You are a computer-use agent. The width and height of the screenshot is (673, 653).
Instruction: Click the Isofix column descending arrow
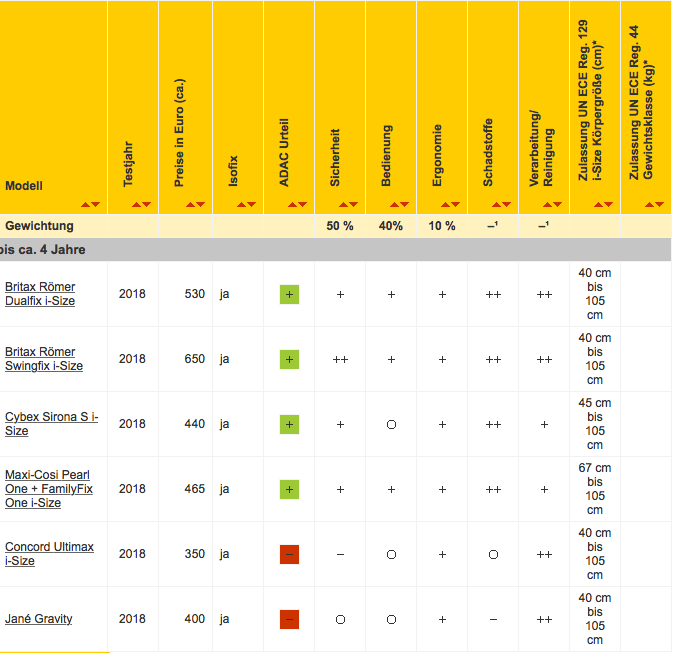pyautogui.click(x=251, y=204)
